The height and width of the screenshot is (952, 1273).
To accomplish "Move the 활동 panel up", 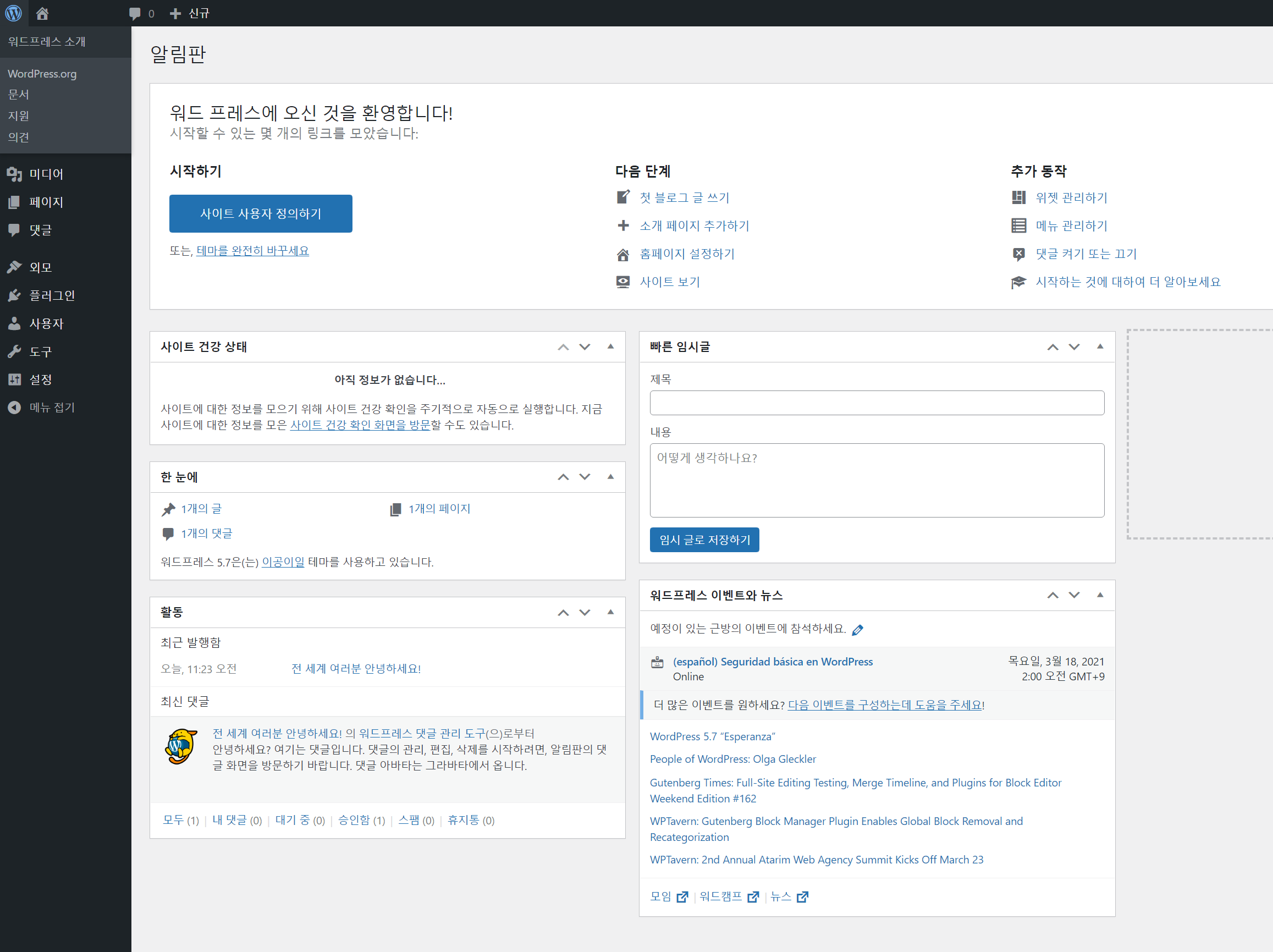I will pos(563,613).
